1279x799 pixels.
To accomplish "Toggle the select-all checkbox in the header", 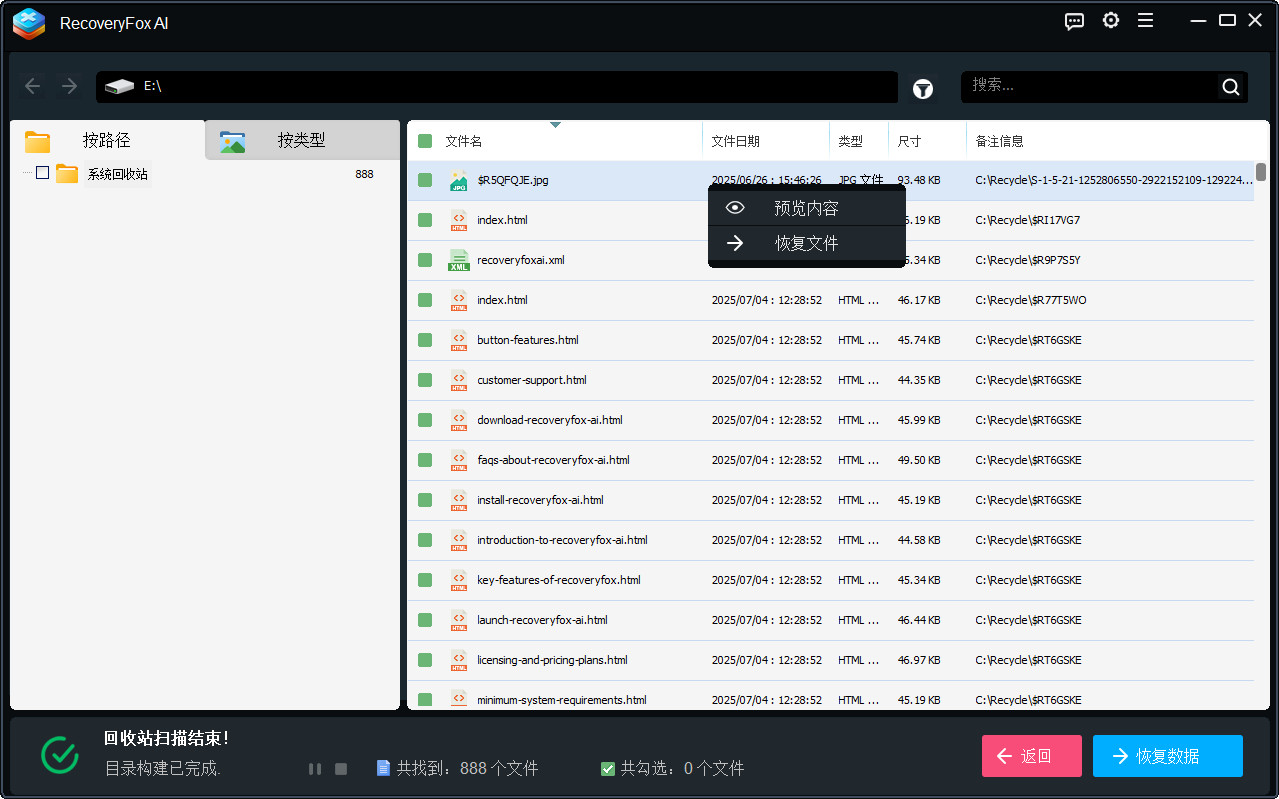I will 425,140.
